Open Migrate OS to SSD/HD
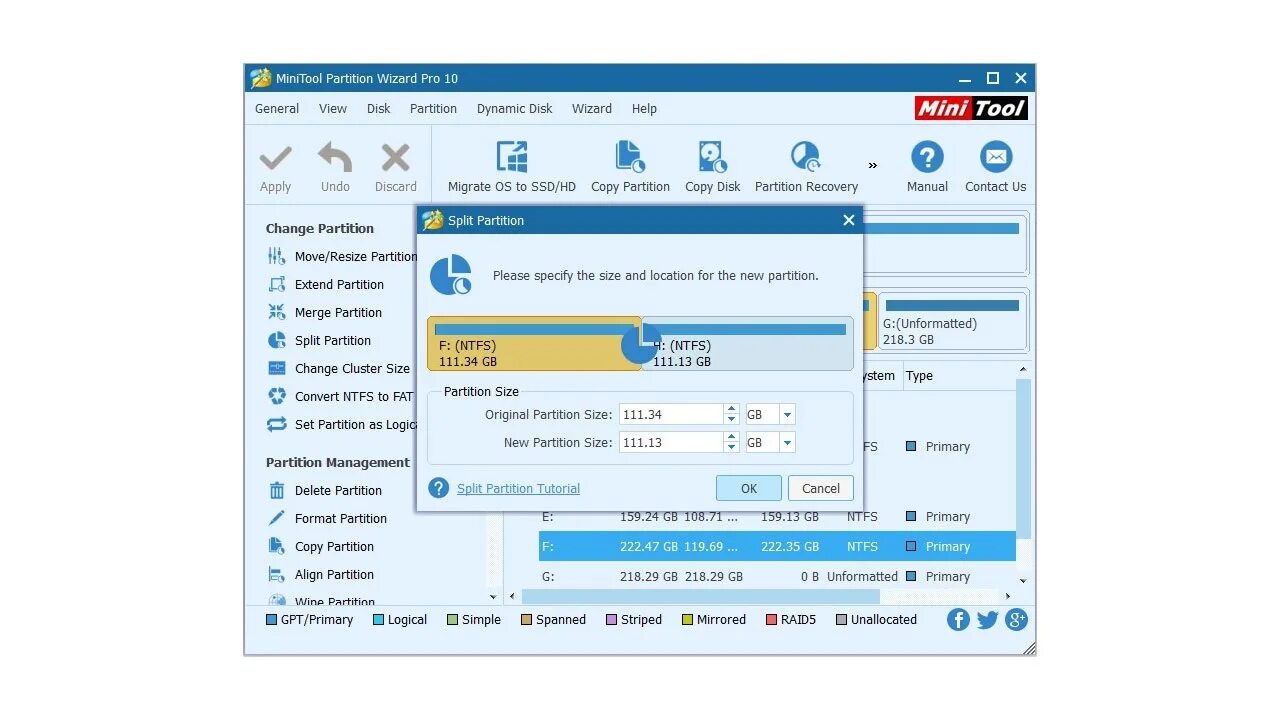The height and width of the screenshot is (720, 1280). [x=512, y=167]
